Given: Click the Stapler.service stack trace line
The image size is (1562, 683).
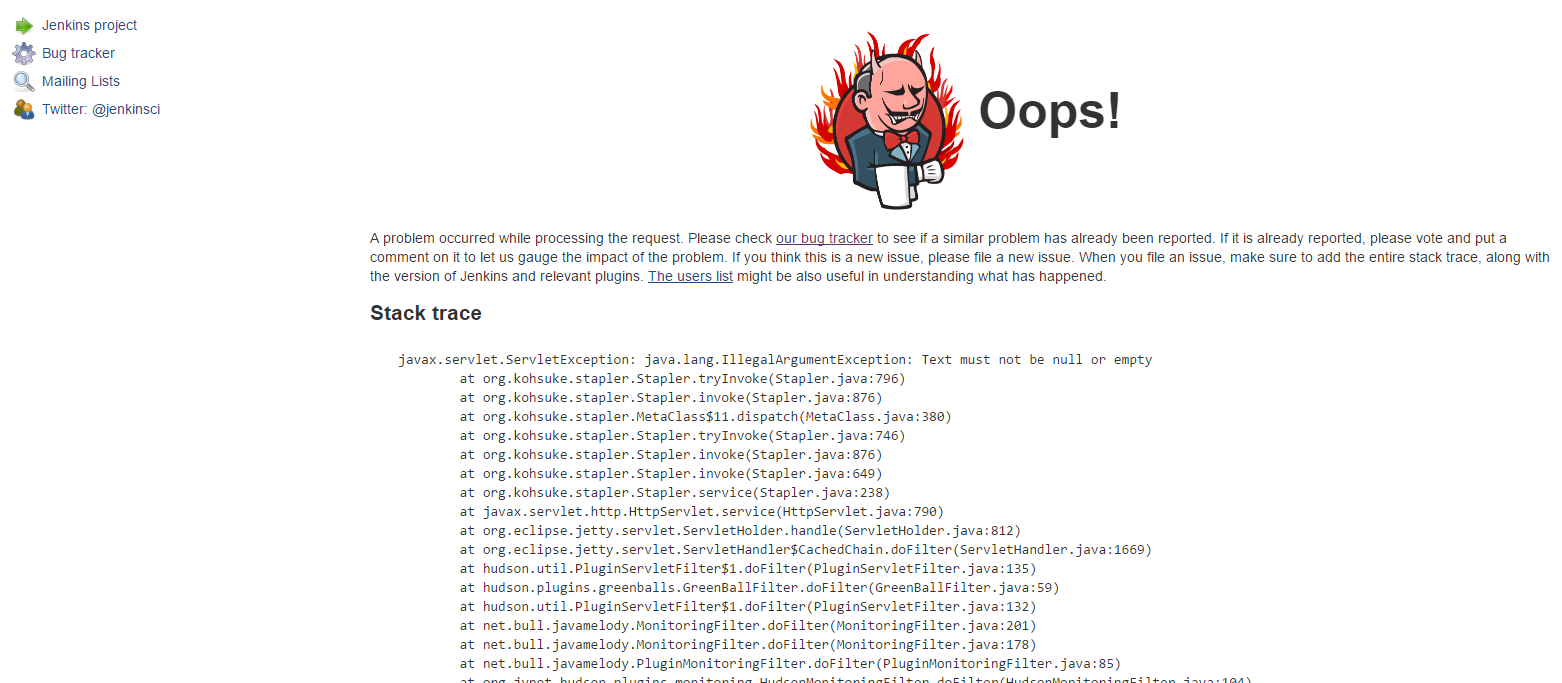Looking at the screenshot, I should pos(675,492).
